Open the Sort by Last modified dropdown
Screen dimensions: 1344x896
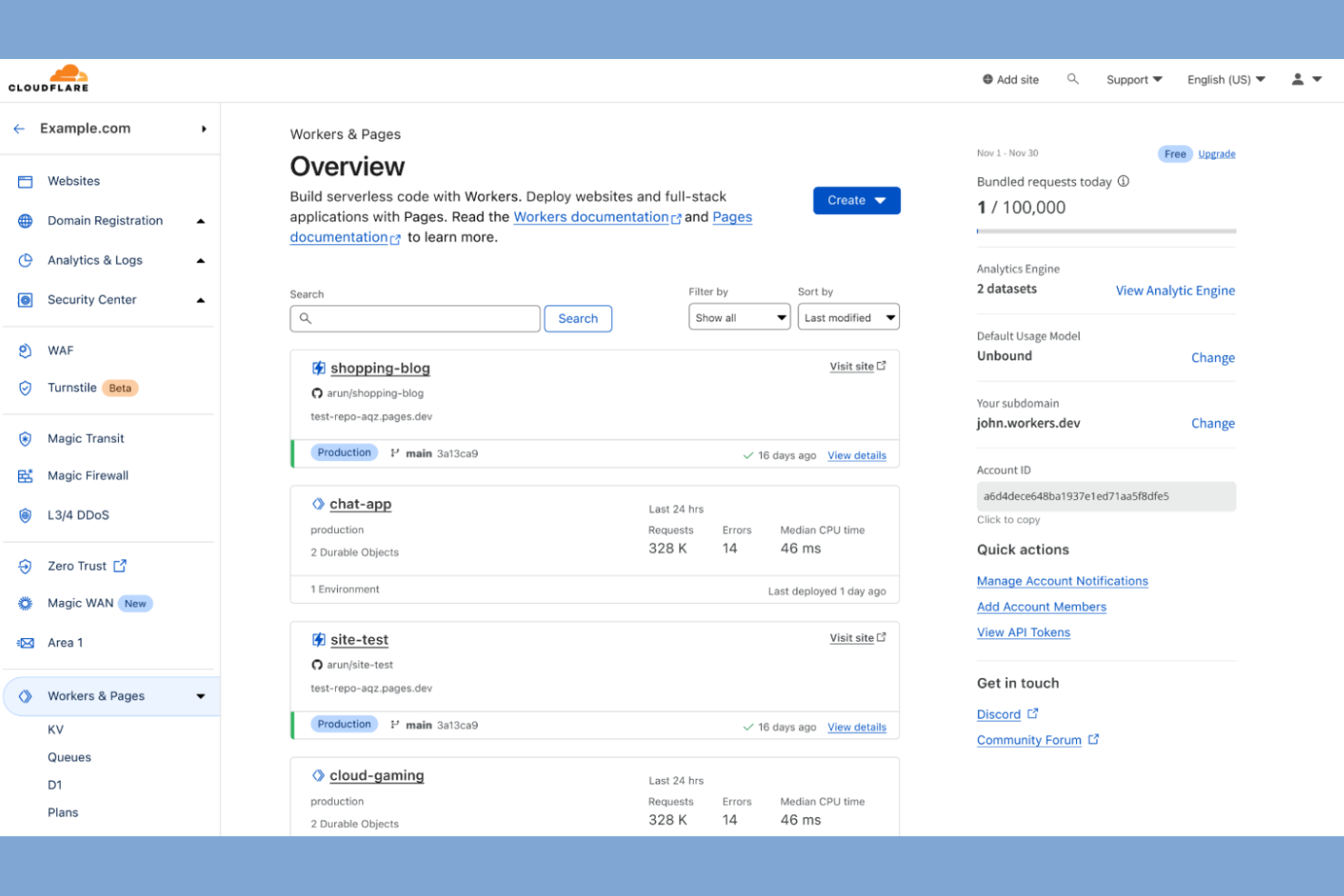click(x=848, y=317)
